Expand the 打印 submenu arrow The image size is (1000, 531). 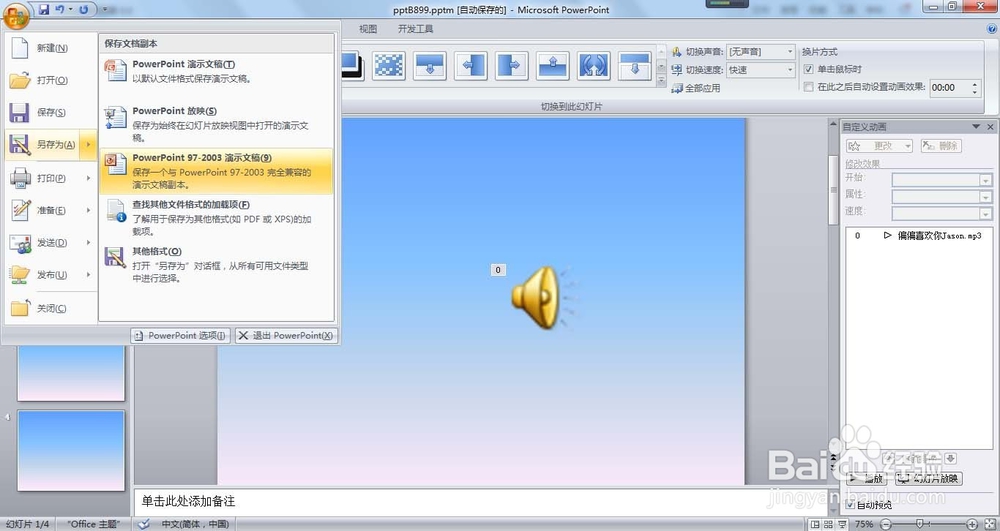coord(89,178)
